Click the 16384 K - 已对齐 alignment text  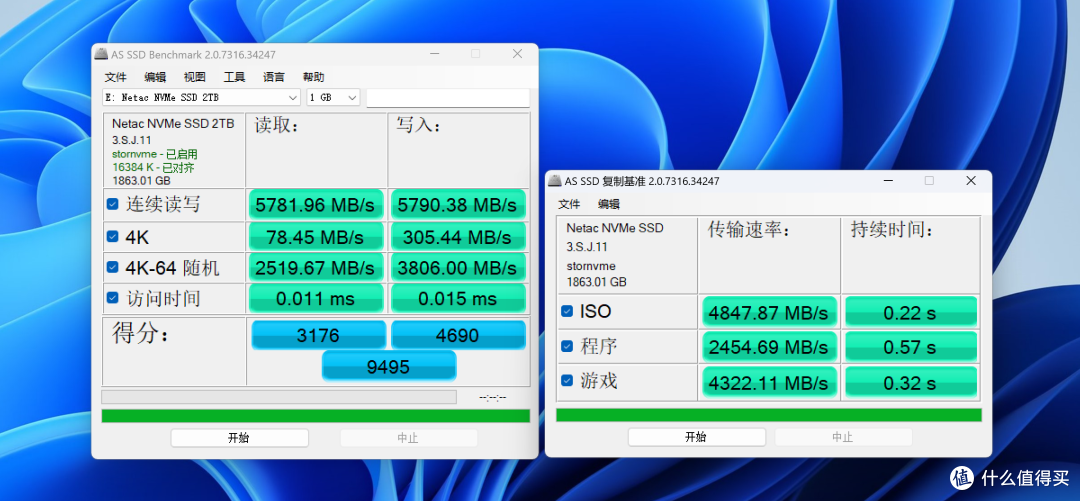click(x=152, y=167)
